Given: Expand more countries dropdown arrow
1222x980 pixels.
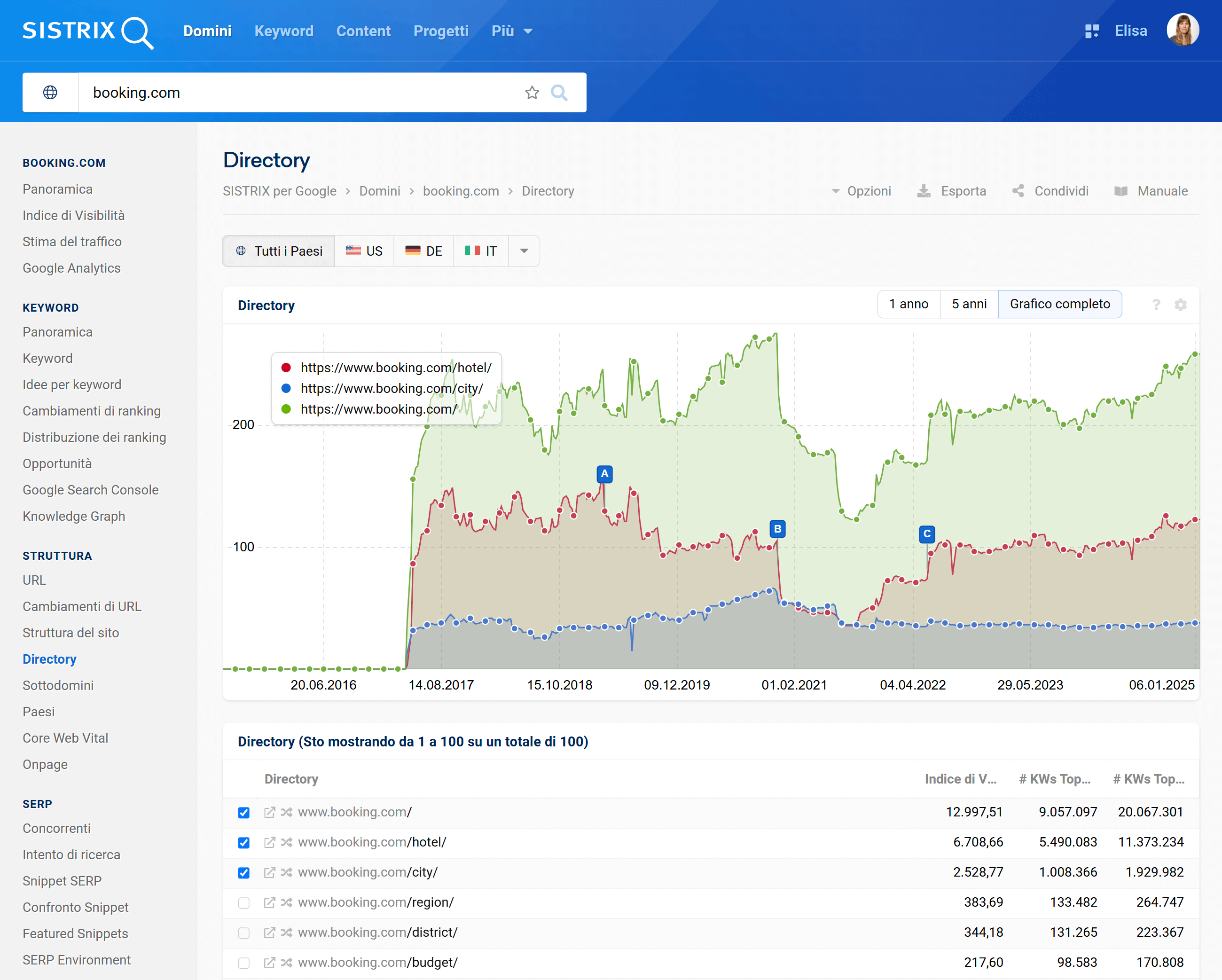Looking at the screenshot, I should (x=524, y=251).
